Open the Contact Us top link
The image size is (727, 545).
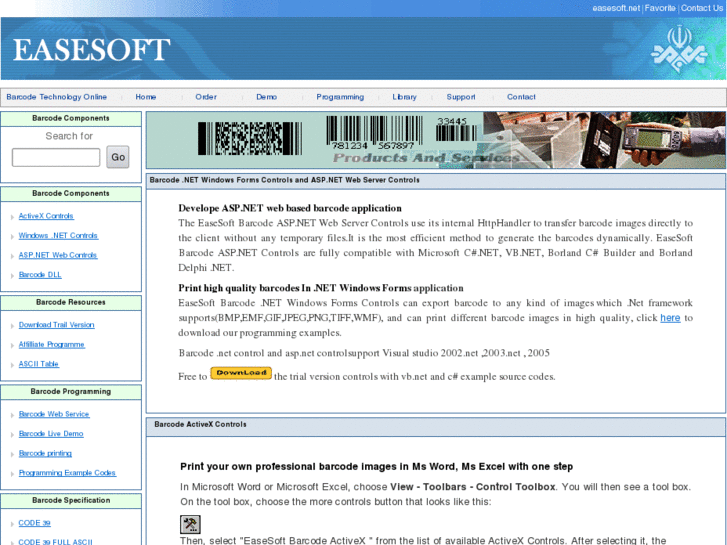pos(701,8)
